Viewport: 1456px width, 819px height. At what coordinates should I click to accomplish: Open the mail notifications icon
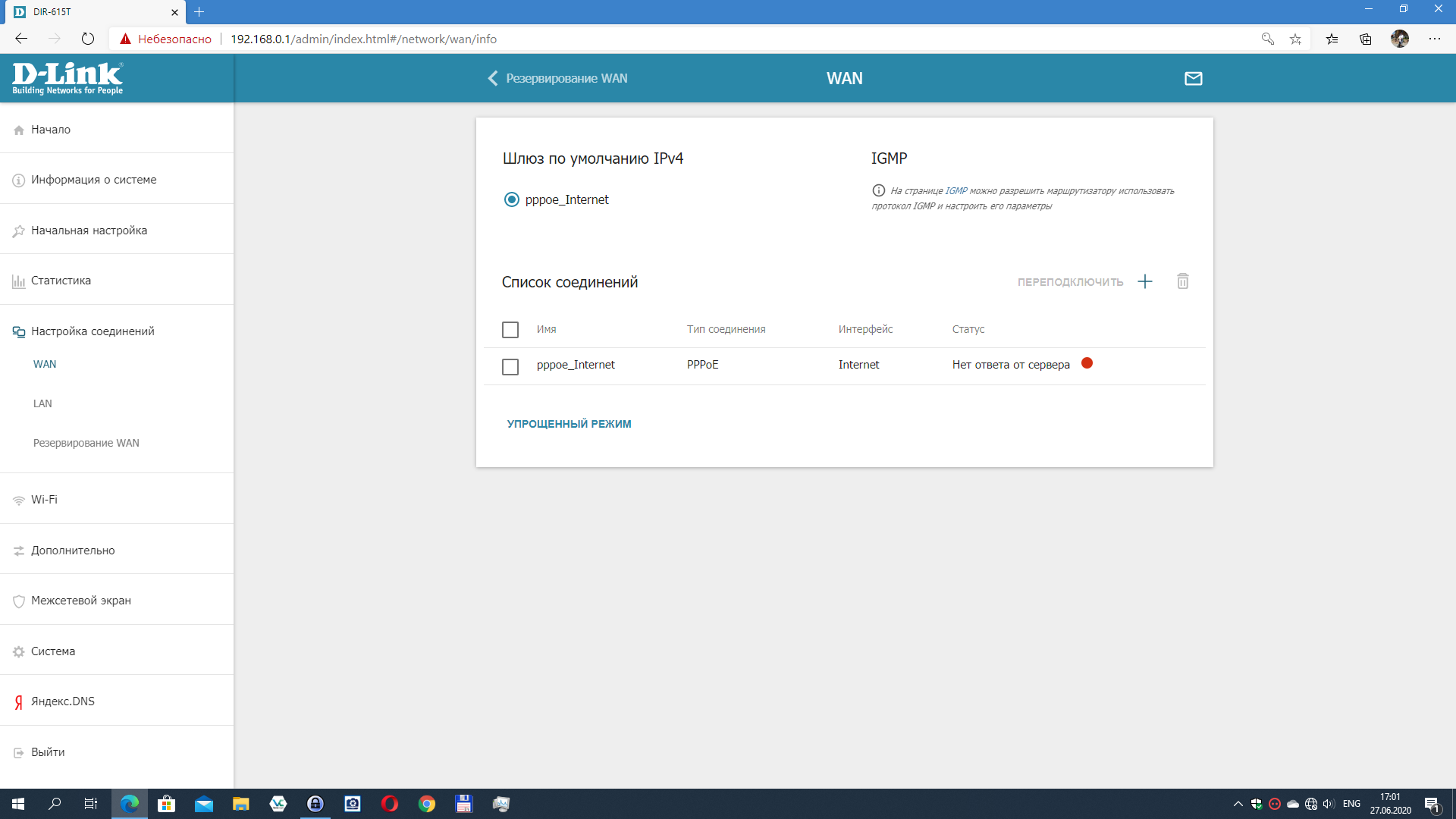point(1193,78)
